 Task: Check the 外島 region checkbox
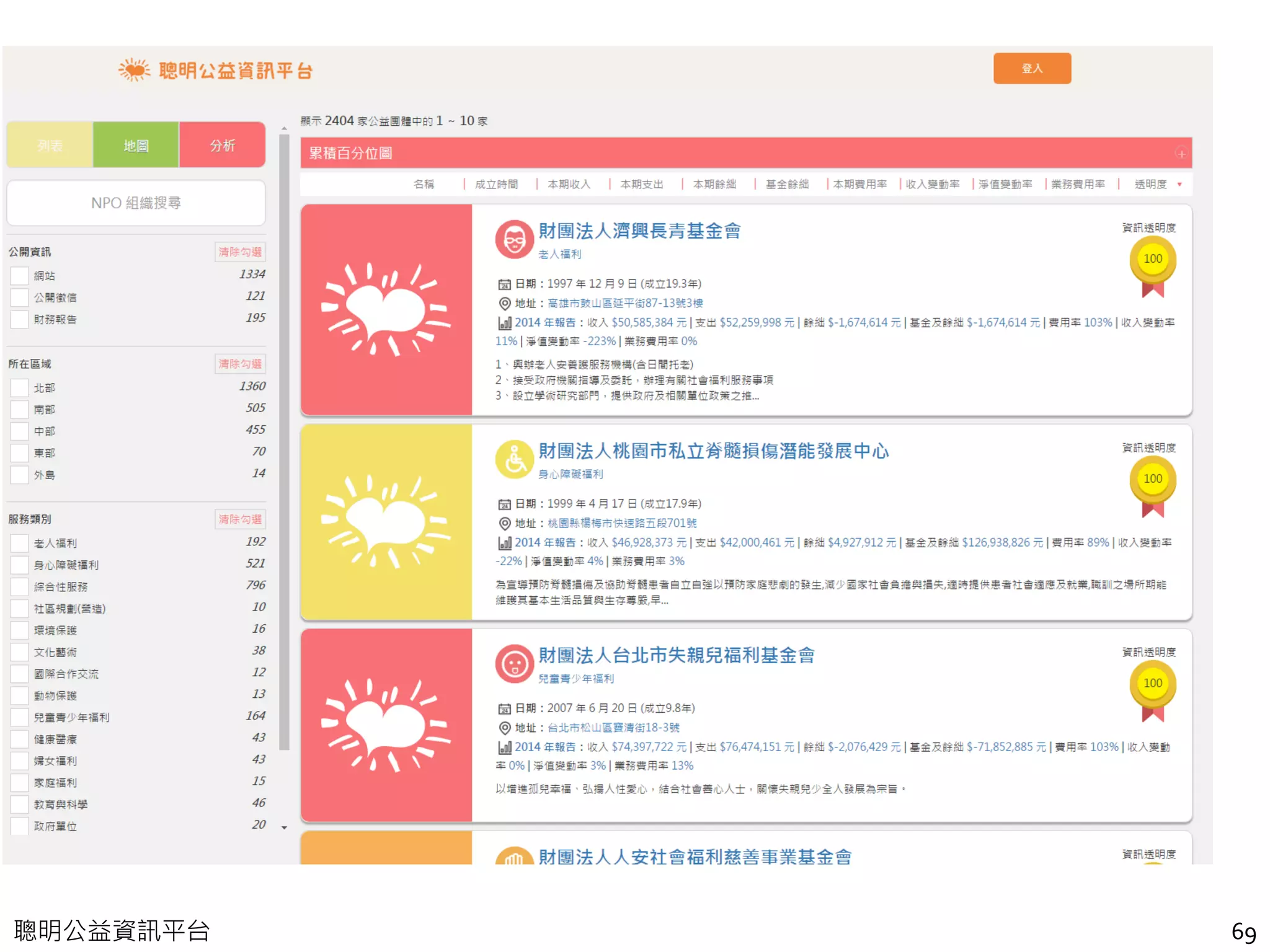click(19, 475)
